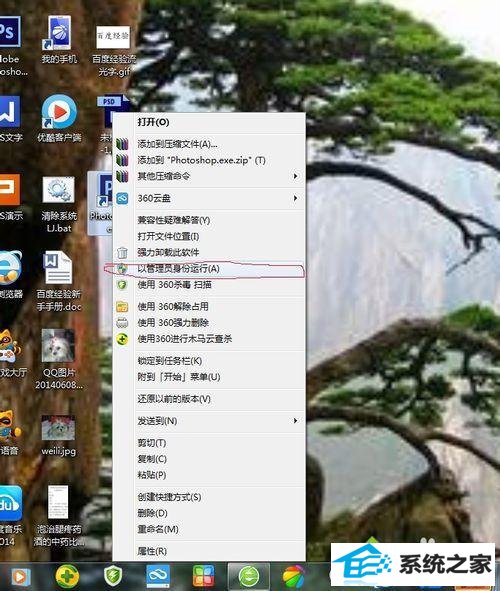This screenshot has width=500, height=591.
Task: Expand the 发送到(N) submenu arrow
Action: (x=296, y=421)
